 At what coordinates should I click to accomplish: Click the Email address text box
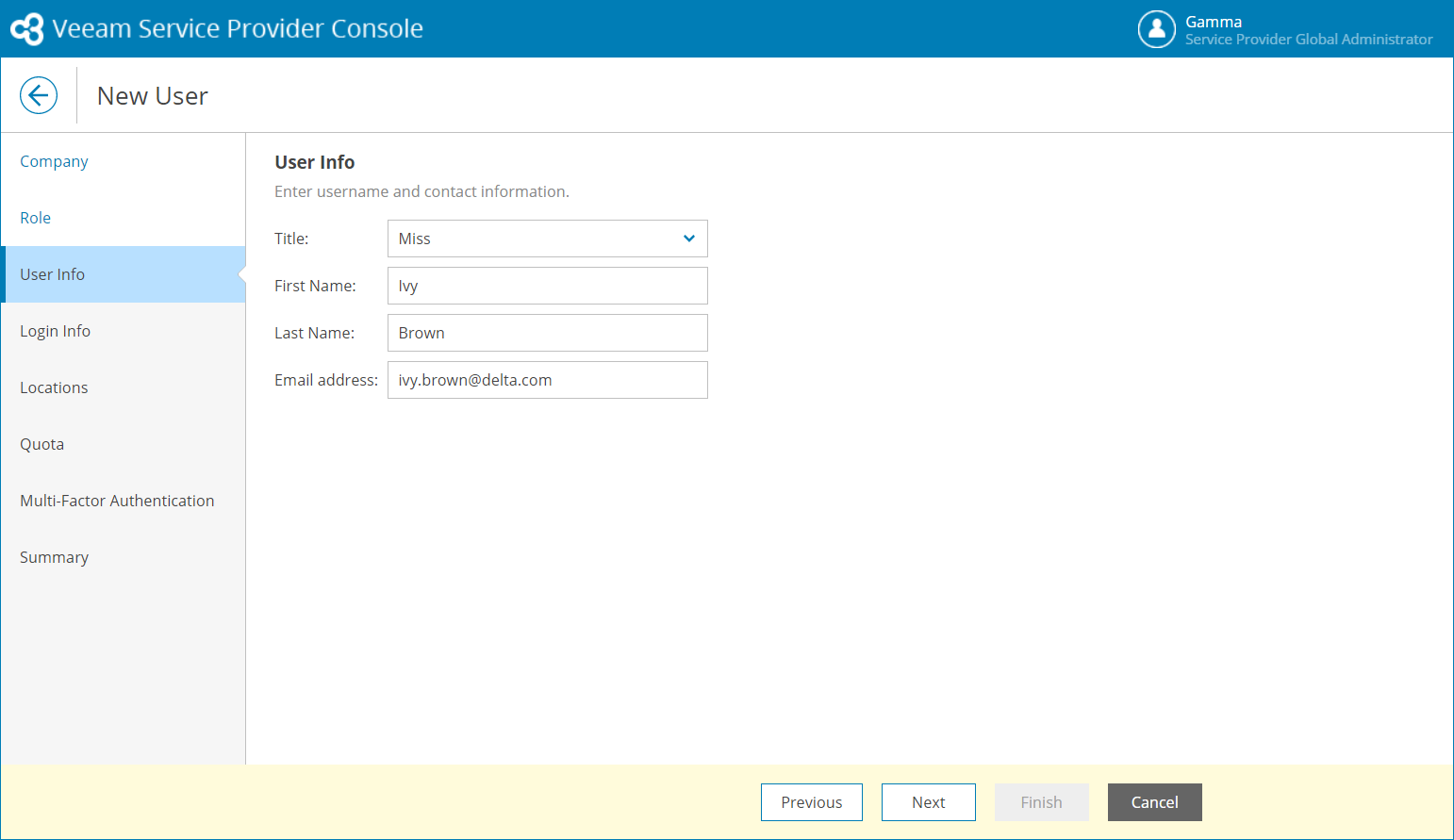pyautogui.click(x=547, y=380)
